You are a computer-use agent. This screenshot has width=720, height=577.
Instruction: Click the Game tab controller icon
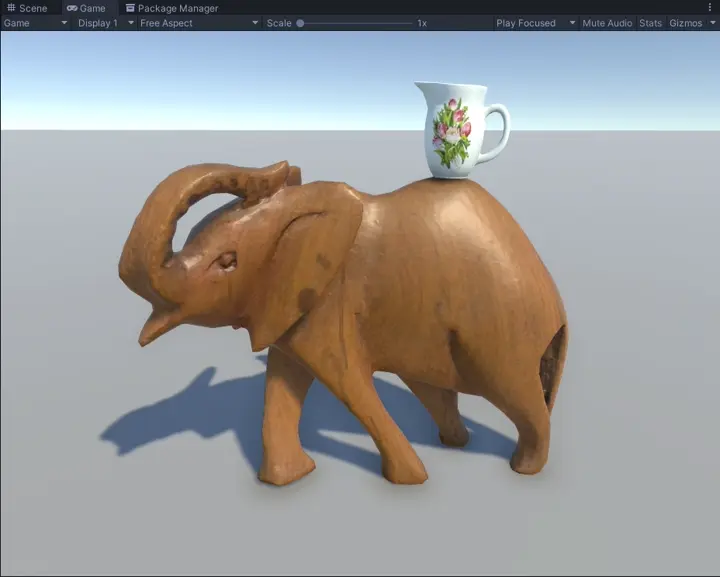(72, 8)
